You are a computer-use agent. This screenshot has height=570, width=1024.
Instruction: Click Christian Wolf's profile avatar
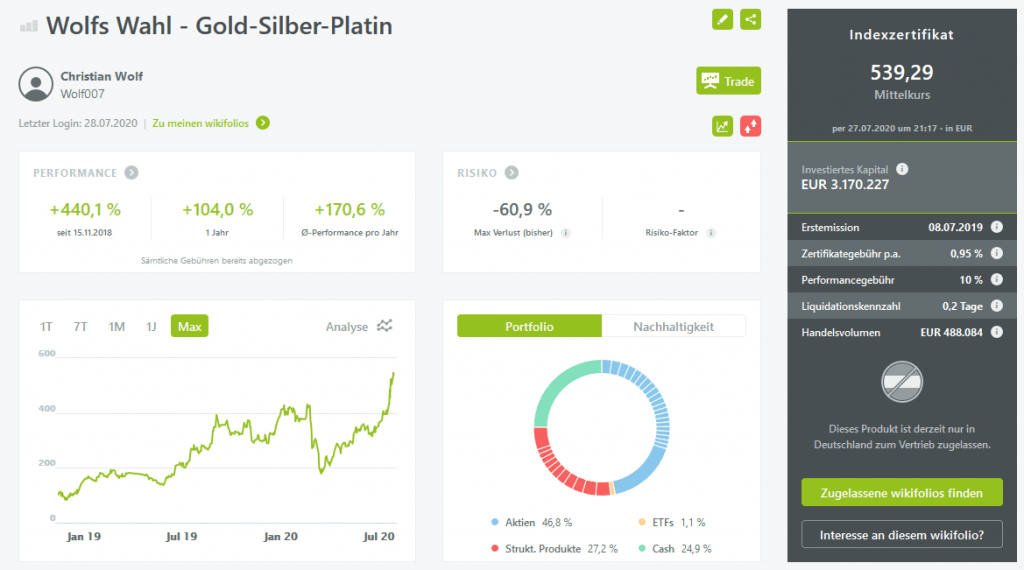click(x=36, y=84)
